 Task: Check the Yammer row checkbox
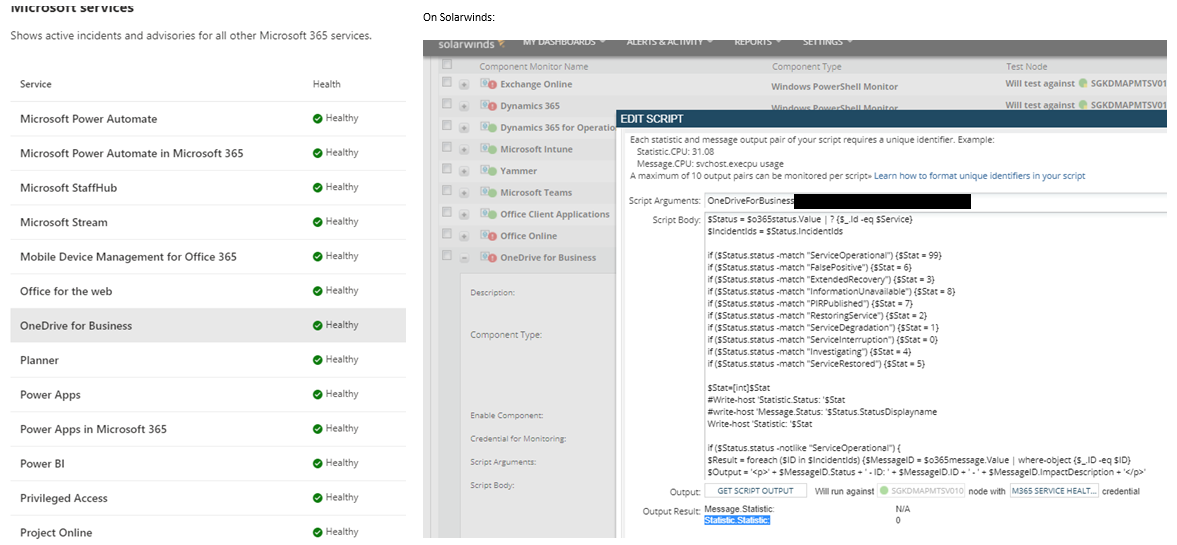(447, 169)
